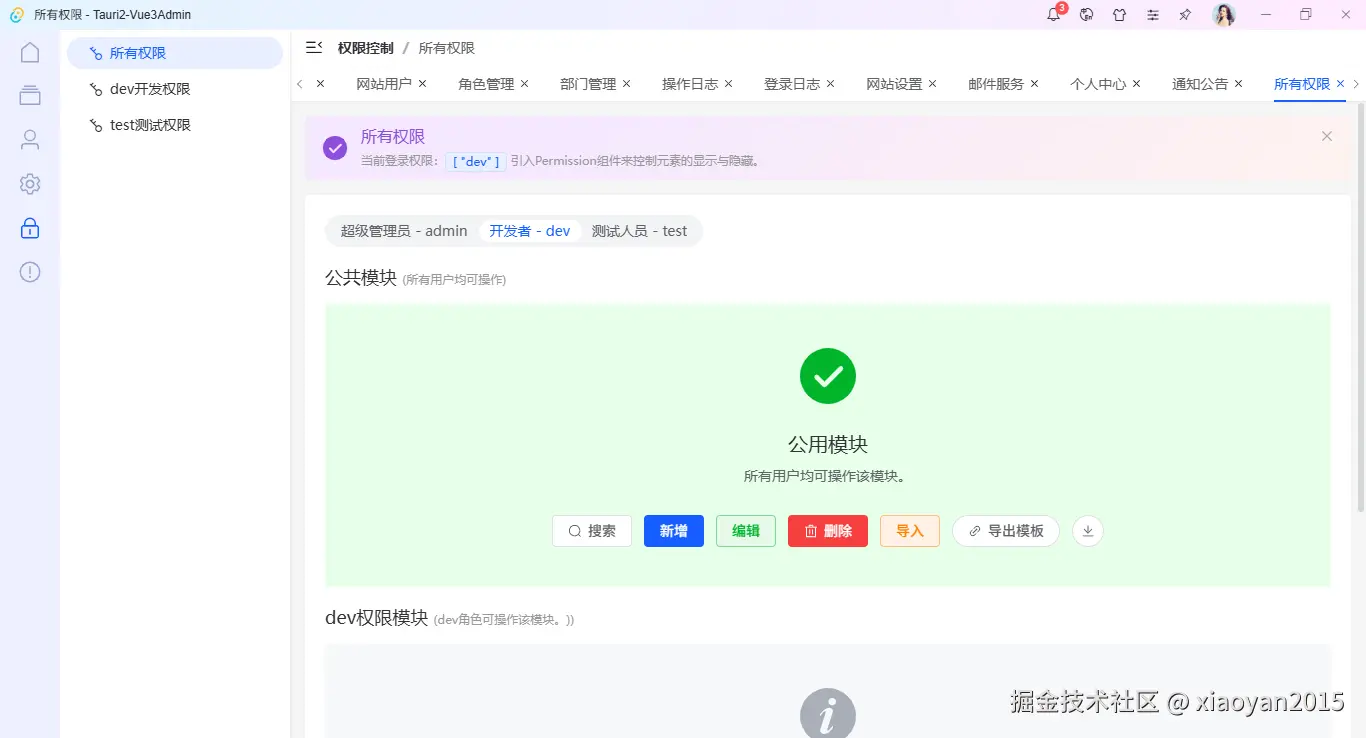Open notifications via the bell icon
1366x738 pixels.
[1053, 15]
